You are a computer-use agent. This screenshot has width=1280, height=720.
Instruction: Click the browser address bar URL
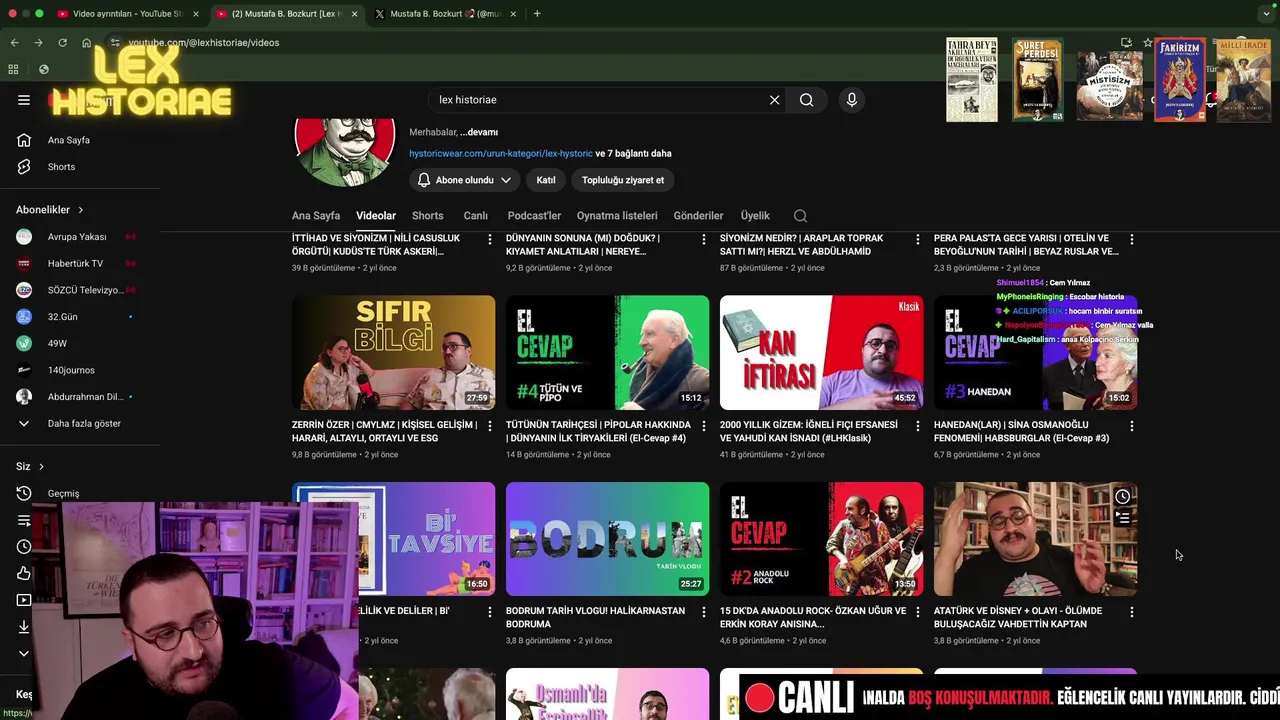click(204, 43)
